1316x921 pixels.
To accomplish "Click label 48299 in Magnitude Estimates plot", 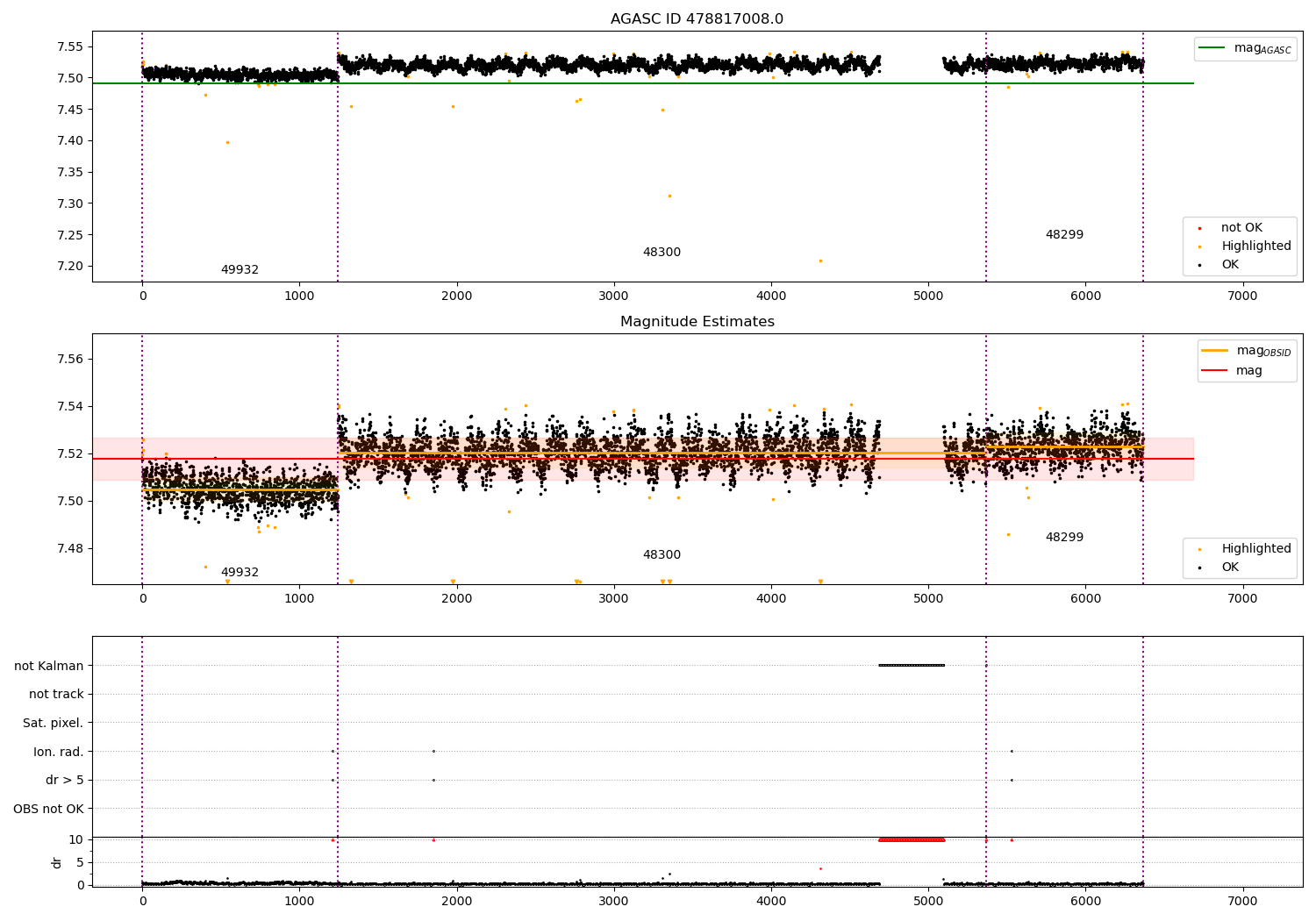I will (x=1064, y=538).
